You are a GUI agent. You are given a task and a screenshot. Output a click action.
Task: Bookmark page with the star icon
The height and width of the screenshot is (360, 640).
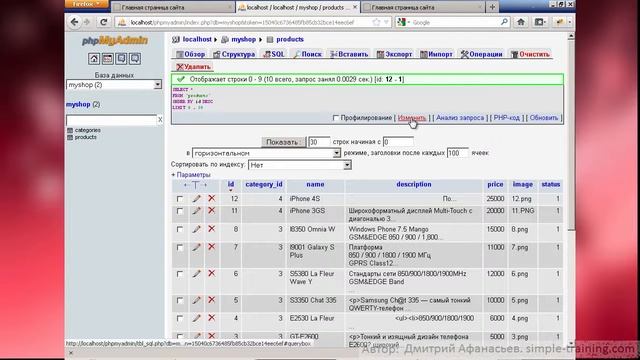tap(376, 22)
